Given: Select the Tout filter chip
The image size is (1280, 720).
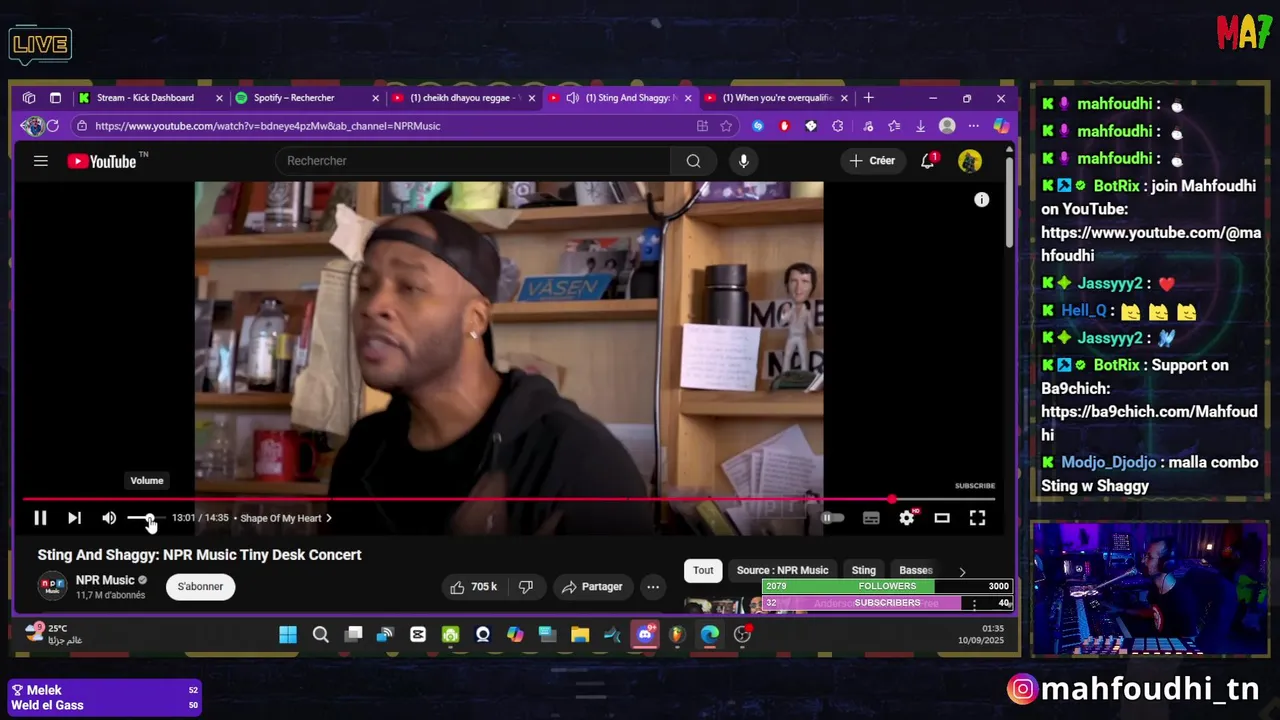Looking at the screenshot, I should (704, 571).
